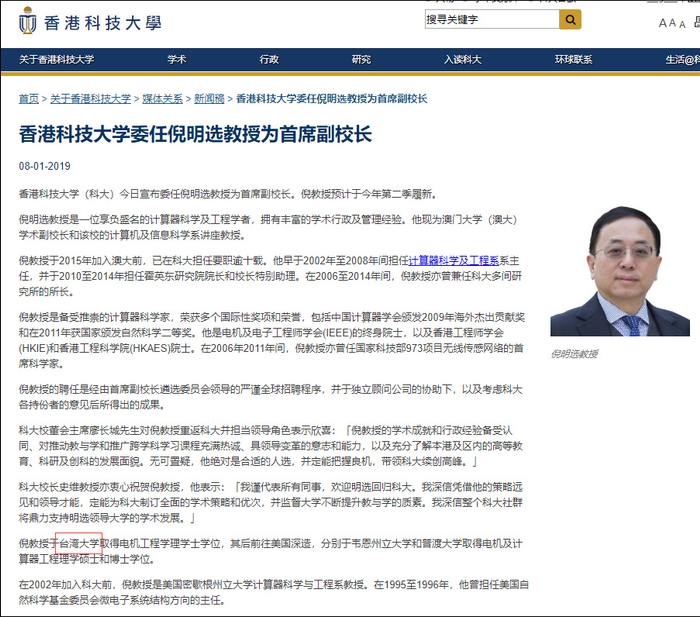
Task: Select the medium font size A
Action: pos(673,23)
